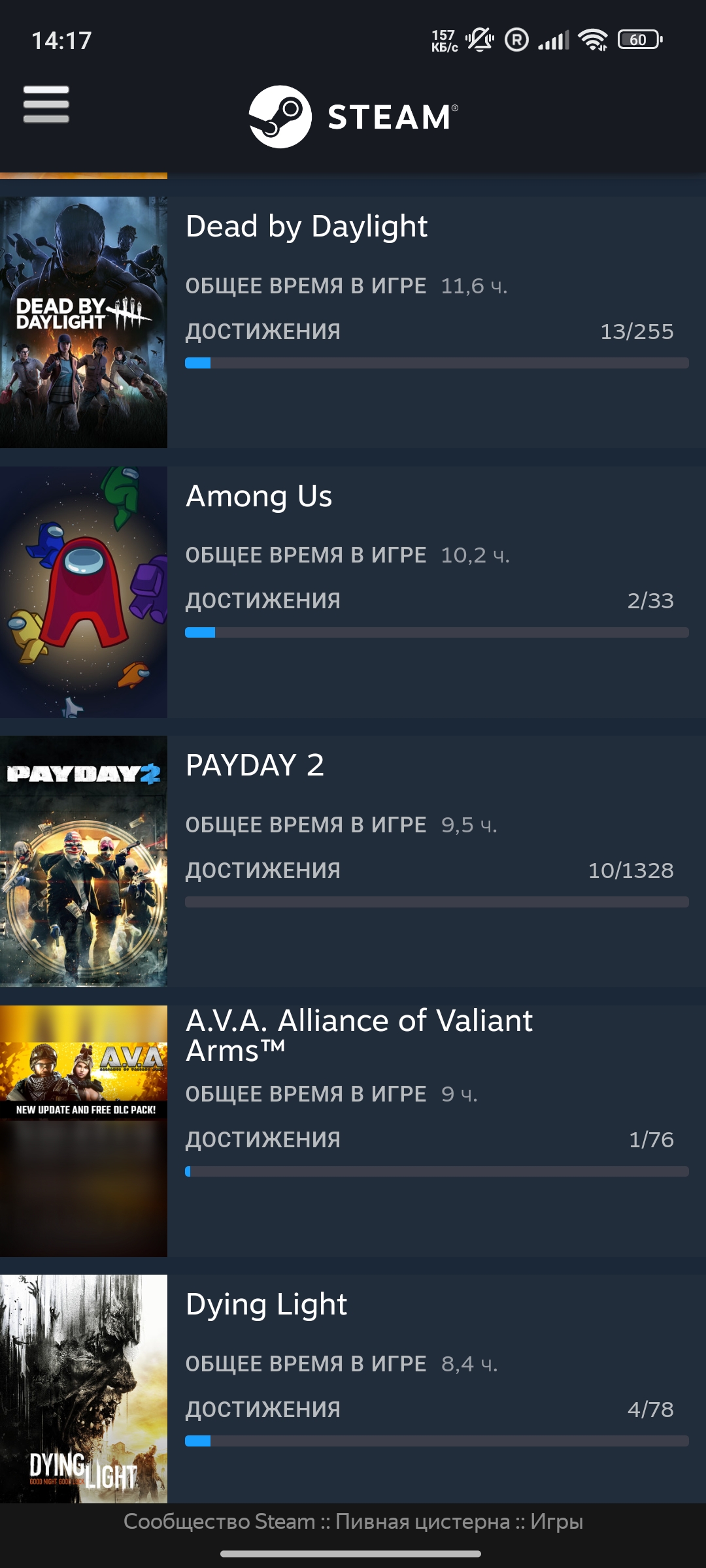
Task: Open the Among Us title link
Action: (x=259, y=496)
